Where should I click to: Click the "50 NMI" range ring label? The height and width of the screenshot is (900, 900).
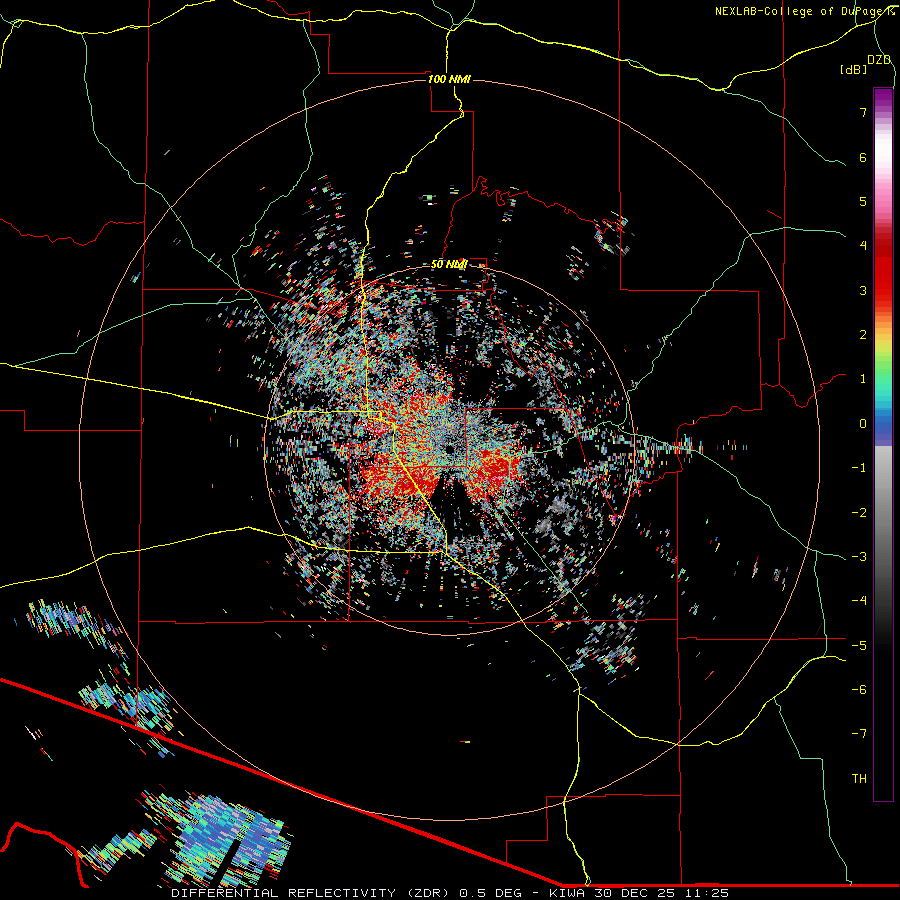pyautogui.click(x=449, y=265)
